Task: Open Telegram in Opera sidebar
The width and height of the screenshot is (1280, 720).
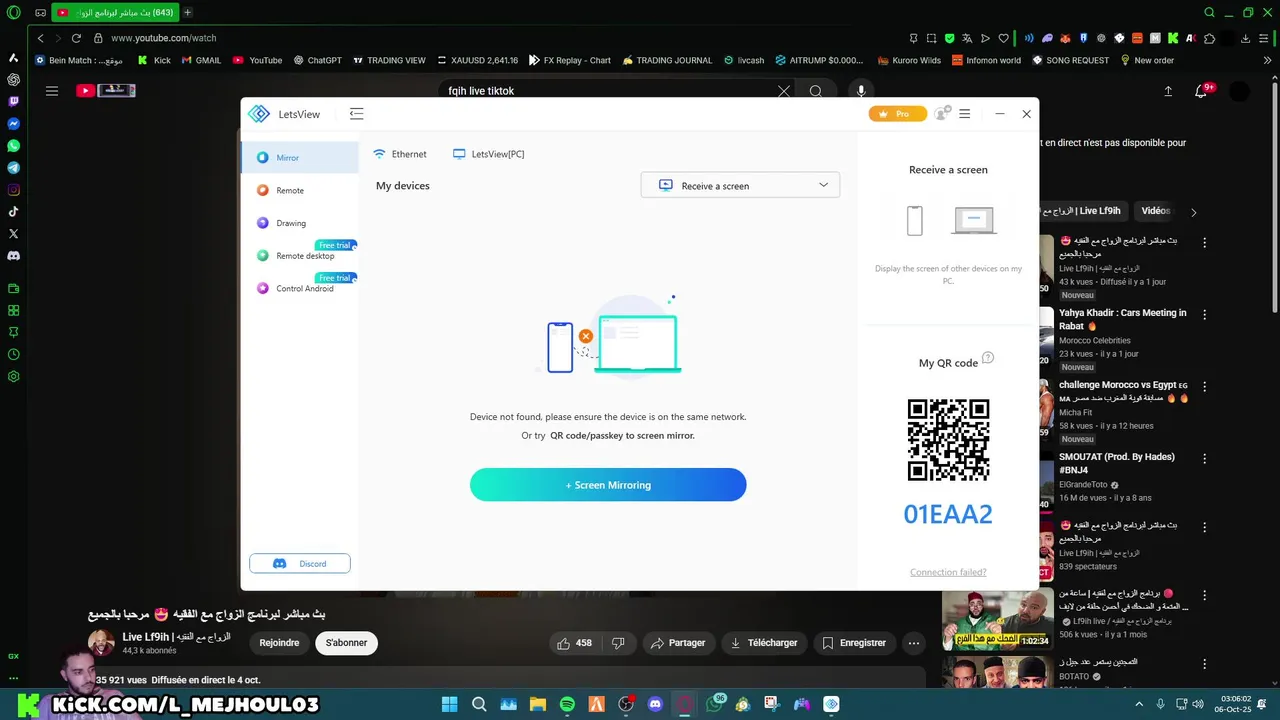Action: [x=13, y=168]
